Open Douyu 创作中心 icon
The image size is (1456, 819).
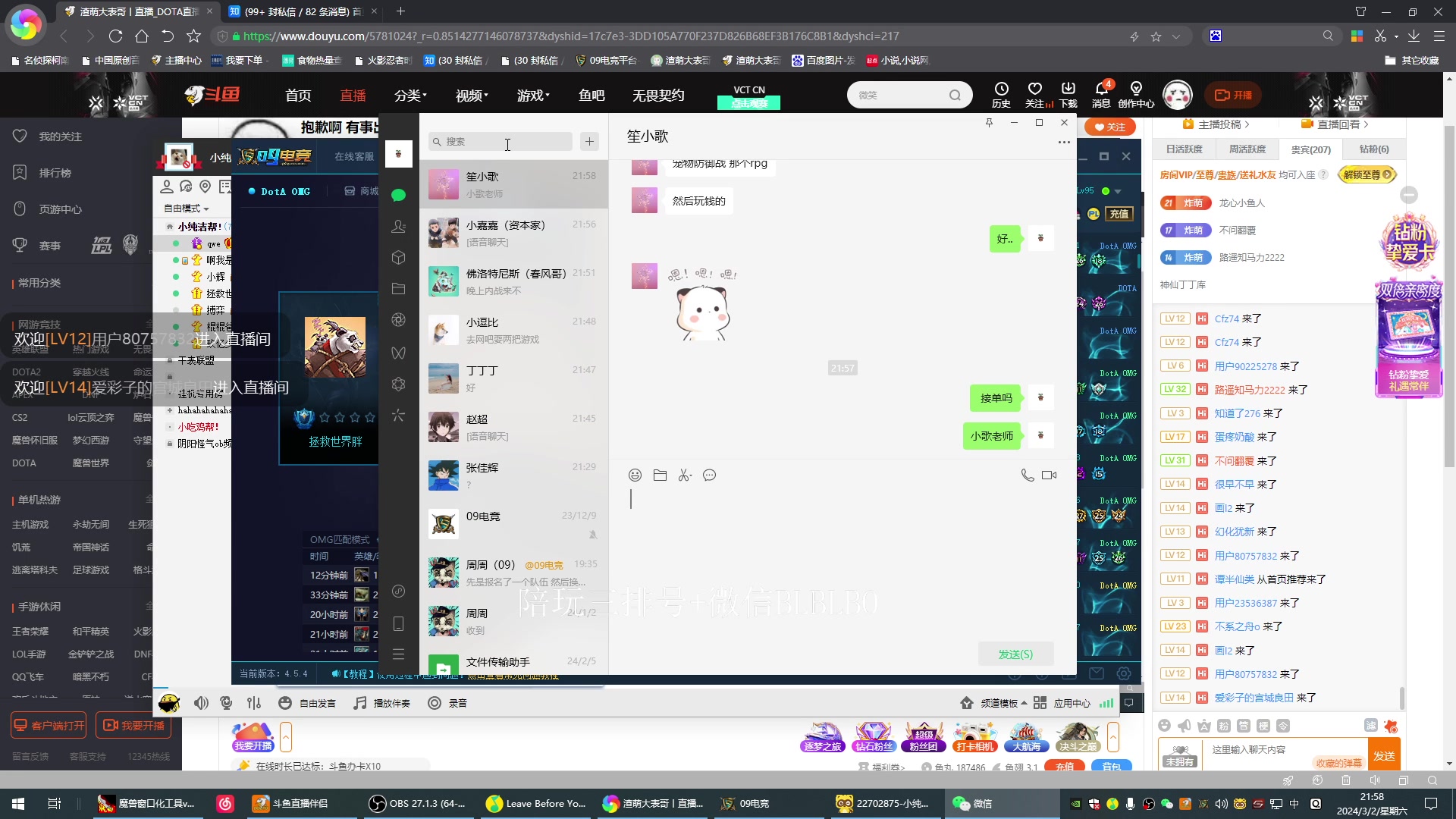pos(1136,94)
